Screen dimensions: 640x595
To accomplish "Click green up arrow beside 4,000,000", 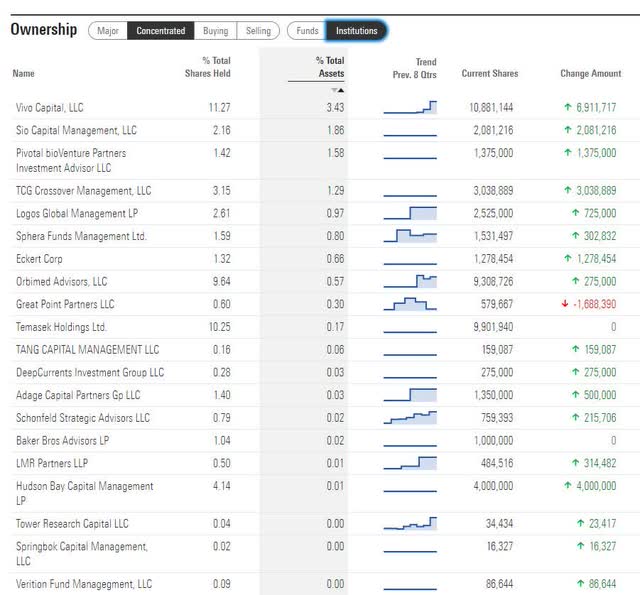I will point(567,485).
